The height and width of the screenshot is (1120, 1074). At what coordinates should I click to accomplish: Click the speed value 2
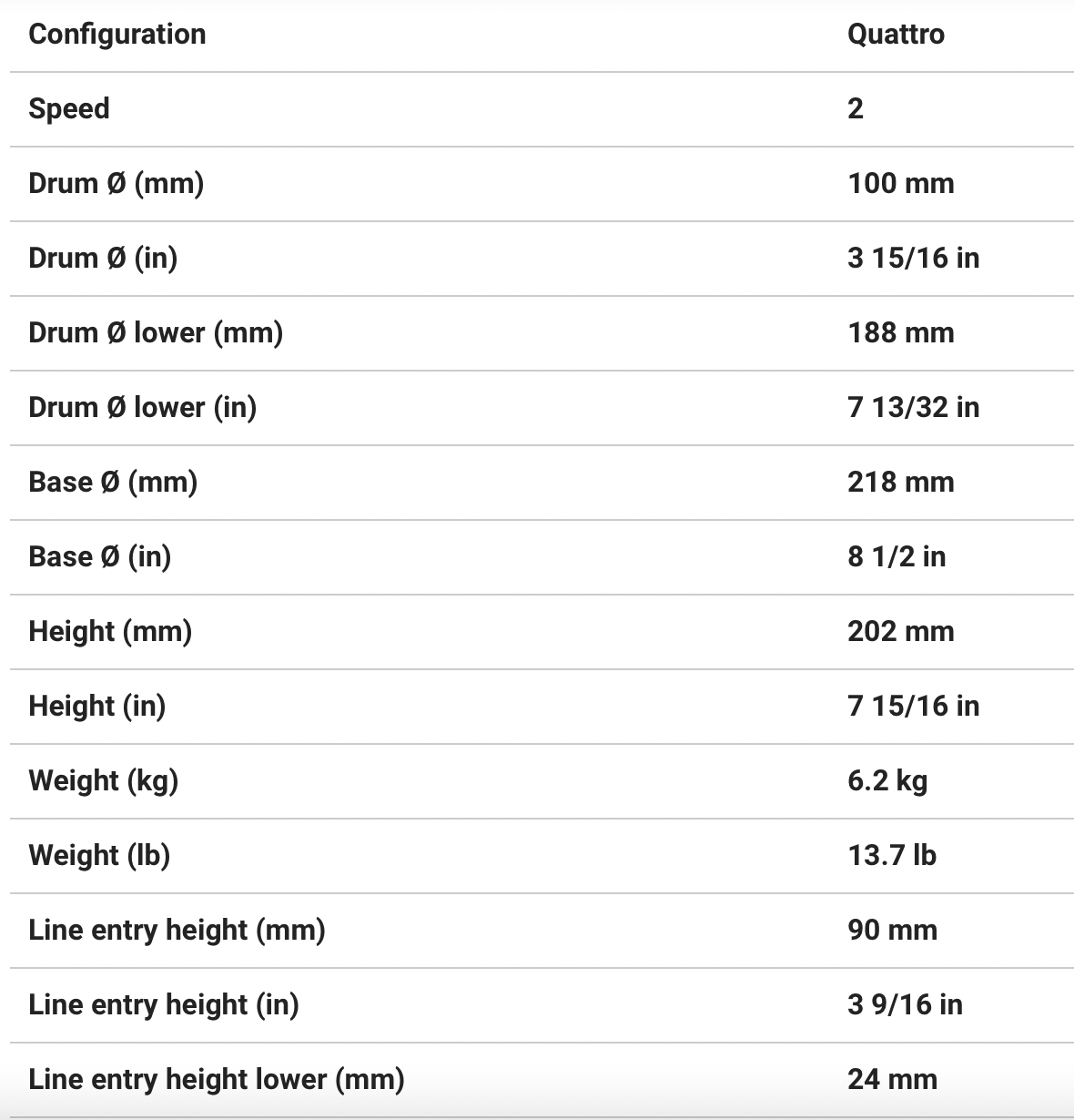[856, 109]
